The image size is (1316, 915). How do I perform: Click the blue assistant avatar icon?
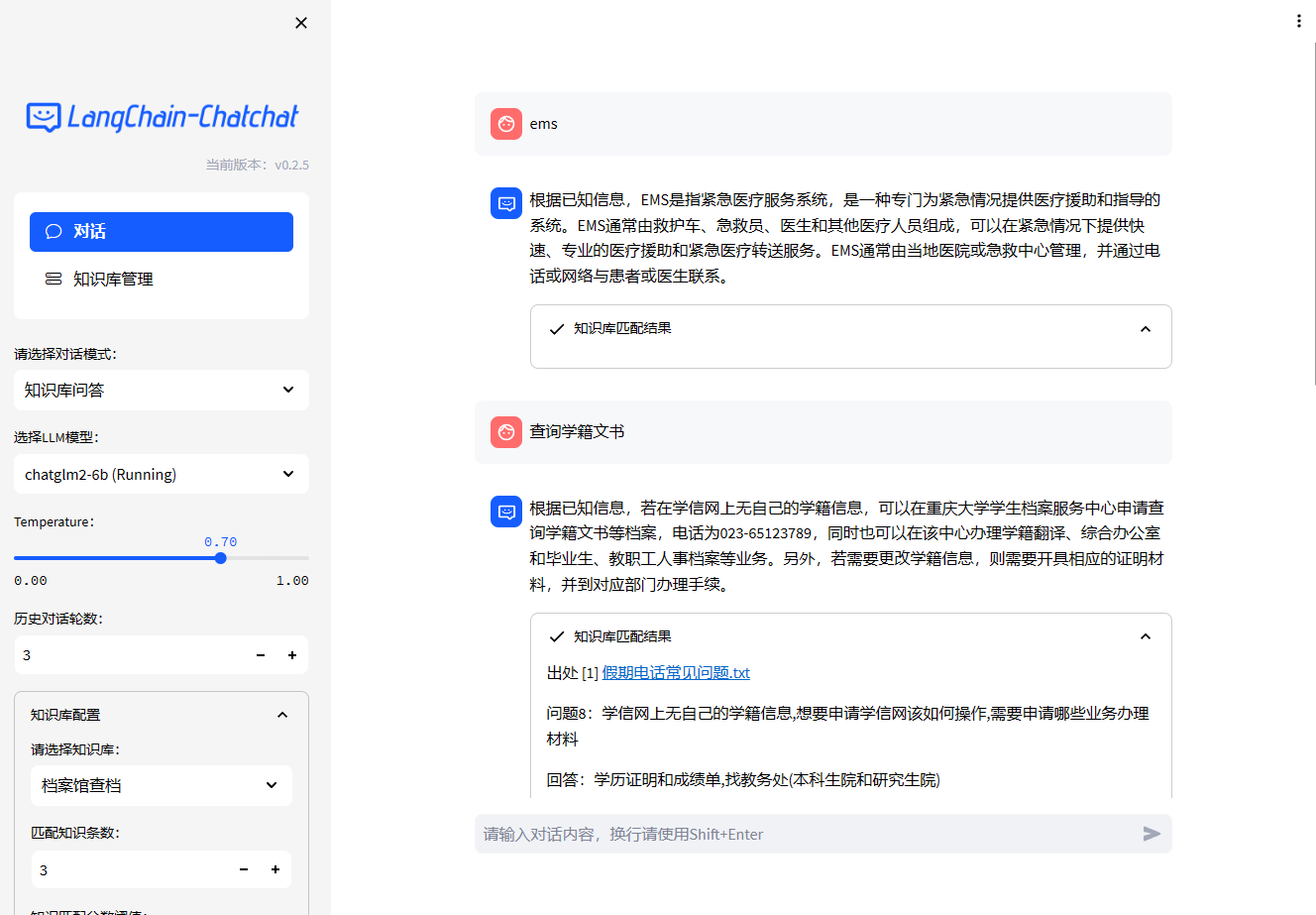[x=505, y=202]
